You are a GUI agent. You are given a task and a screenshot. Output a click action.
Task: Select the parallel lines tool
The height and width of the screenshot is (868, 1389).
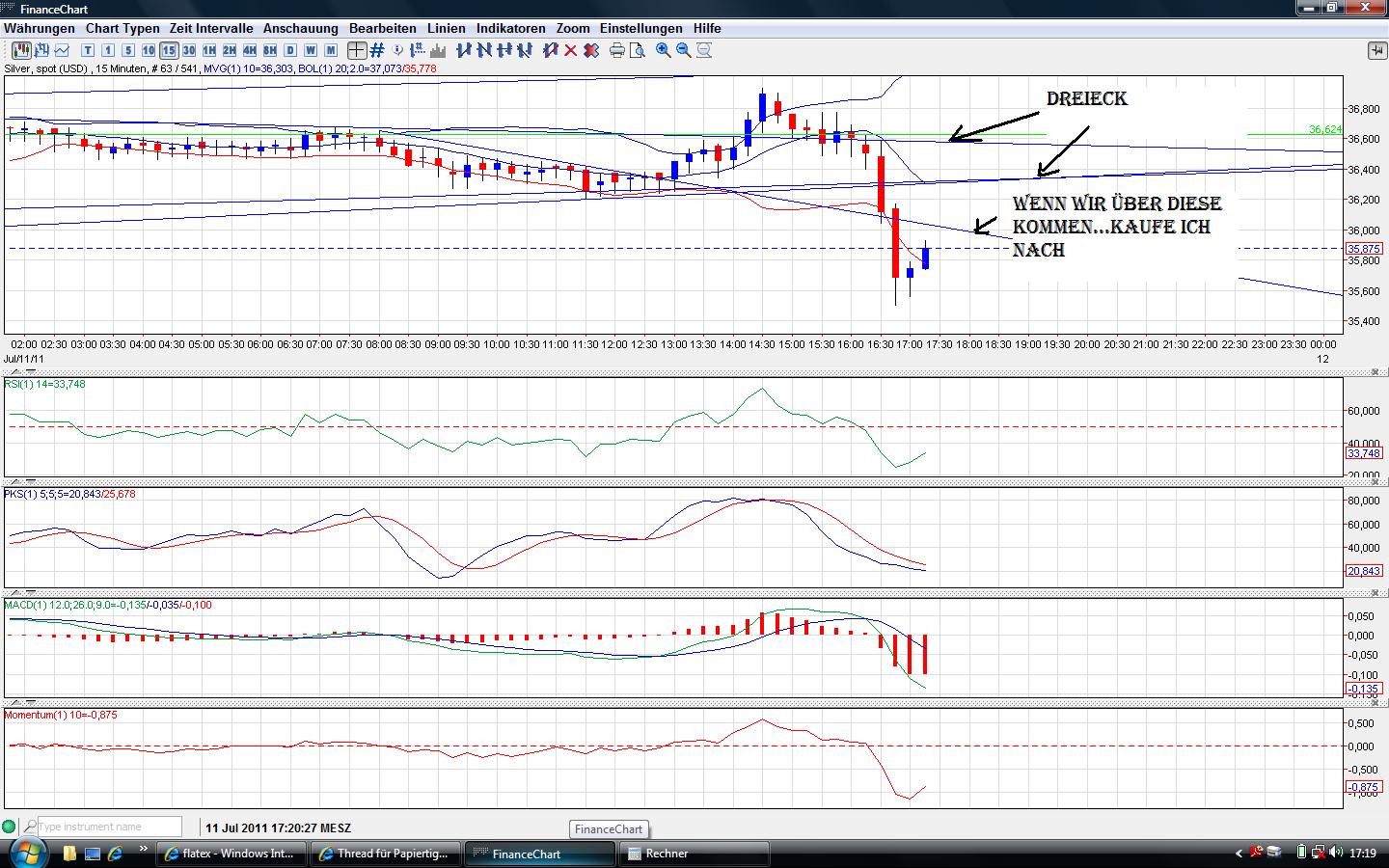pyautogui.click(x=525, y=50)
